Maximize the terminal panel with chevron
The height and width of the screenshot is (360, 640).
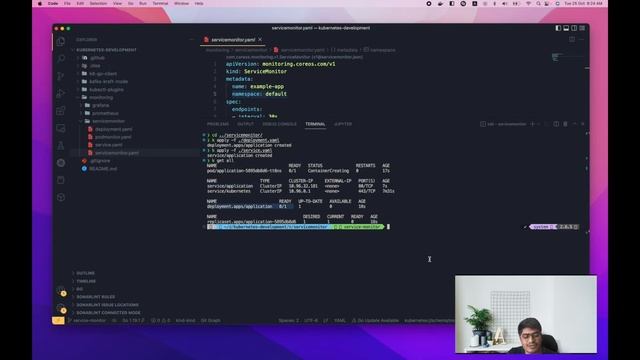(575, 124)
